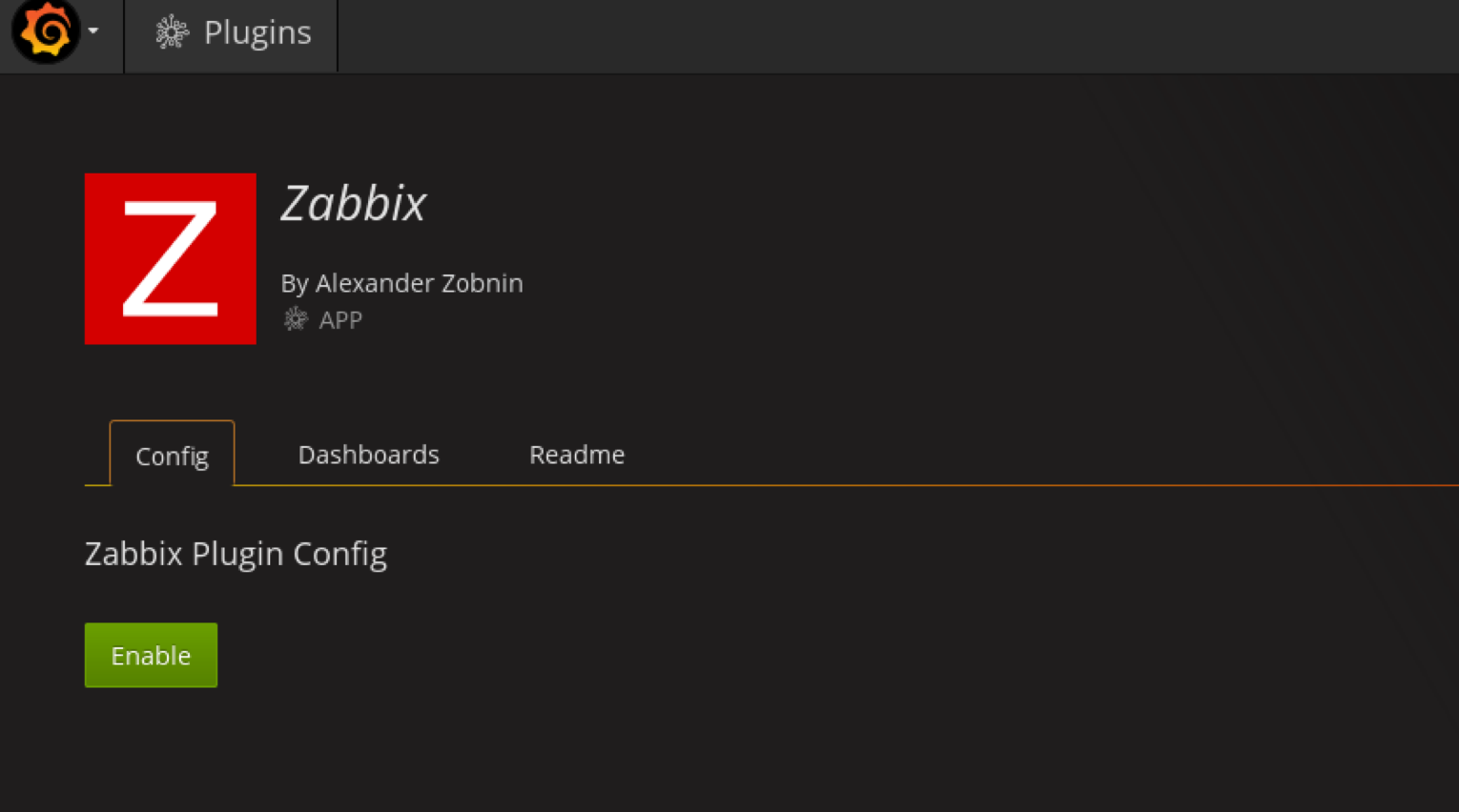Click the author name Alexander Zobnin

[x=419, y=283]
